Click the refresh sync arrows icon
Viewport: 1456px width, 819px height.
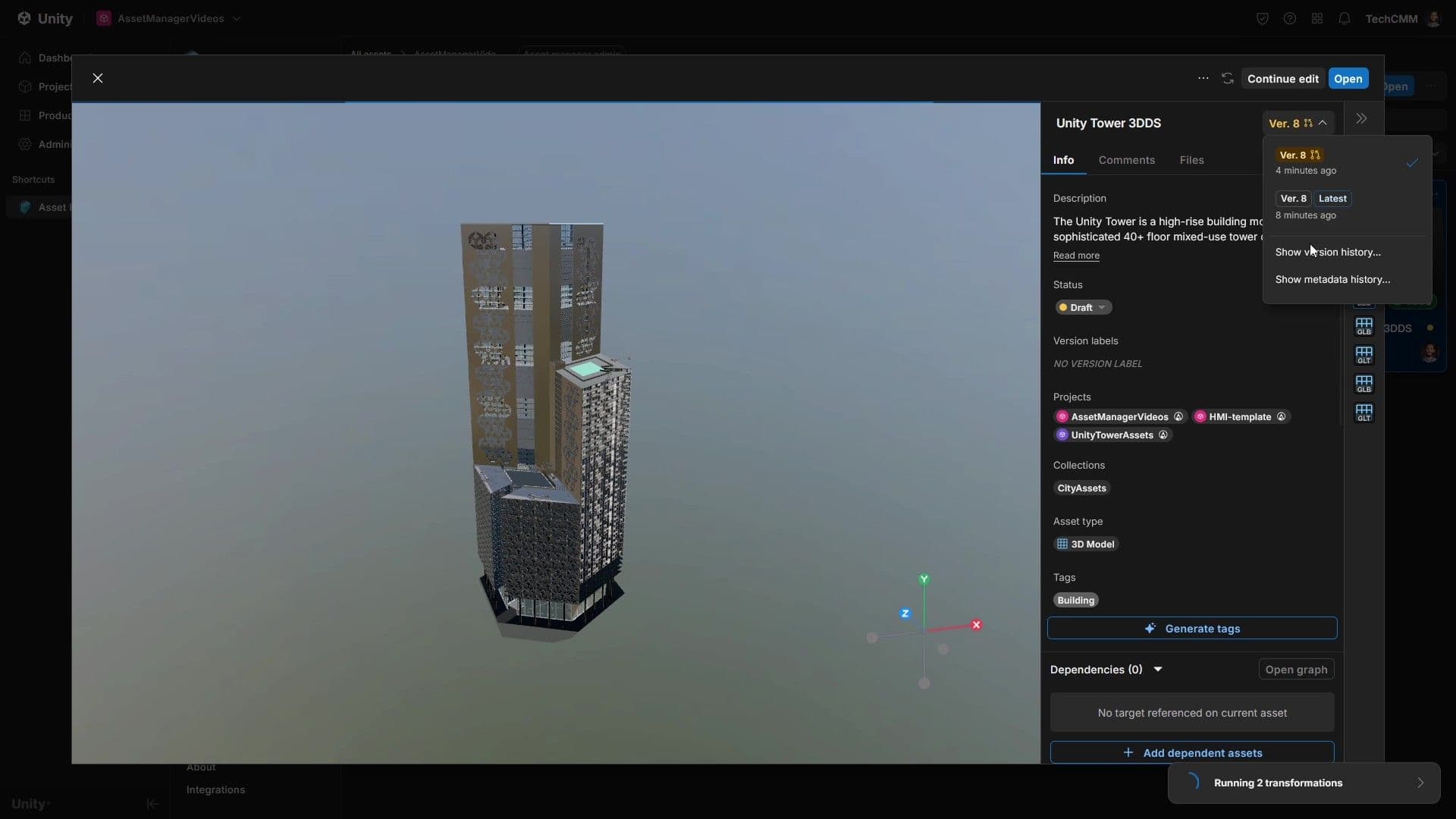click(1228, 78)
